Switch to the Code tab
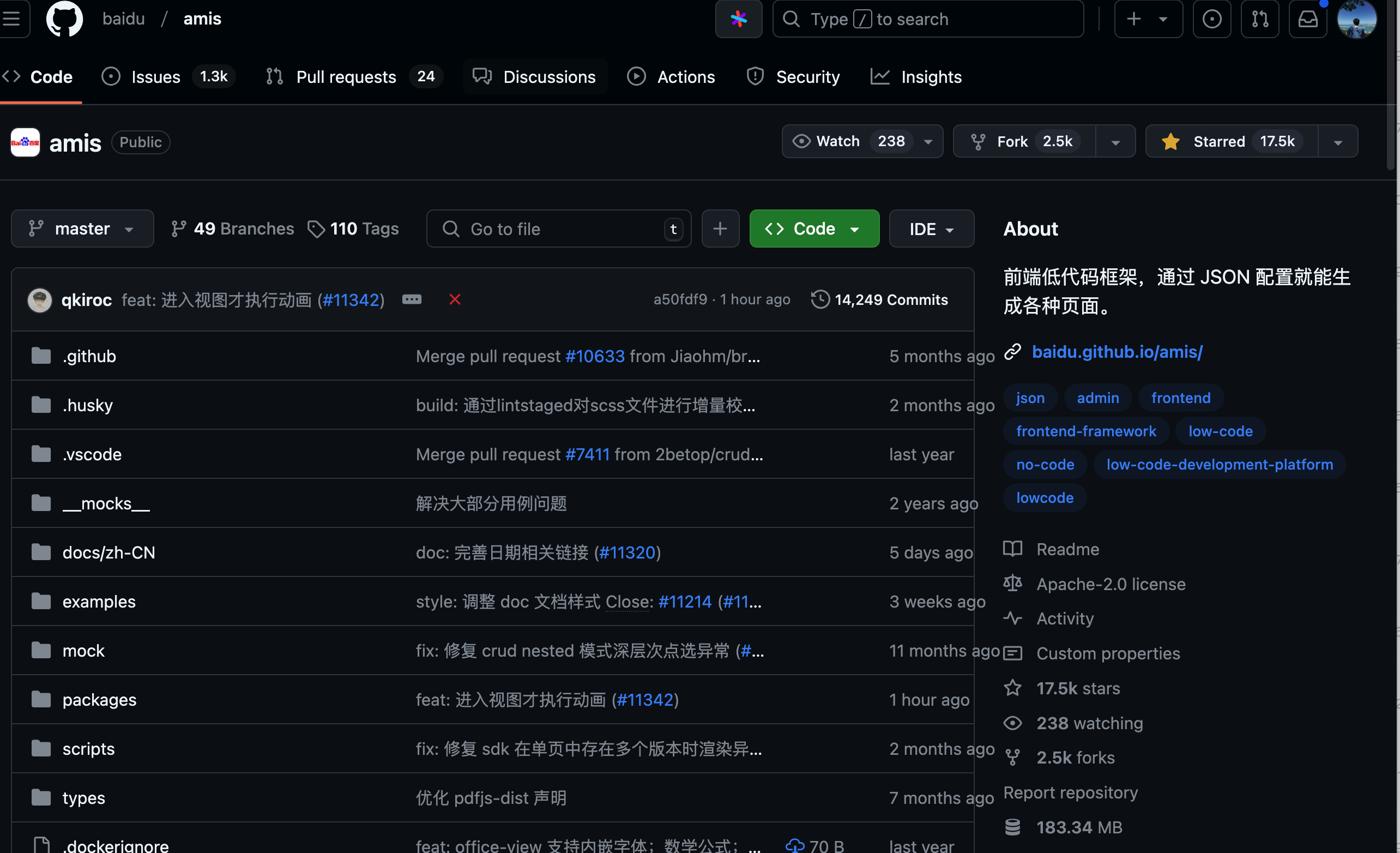 [x=38, y=77]
